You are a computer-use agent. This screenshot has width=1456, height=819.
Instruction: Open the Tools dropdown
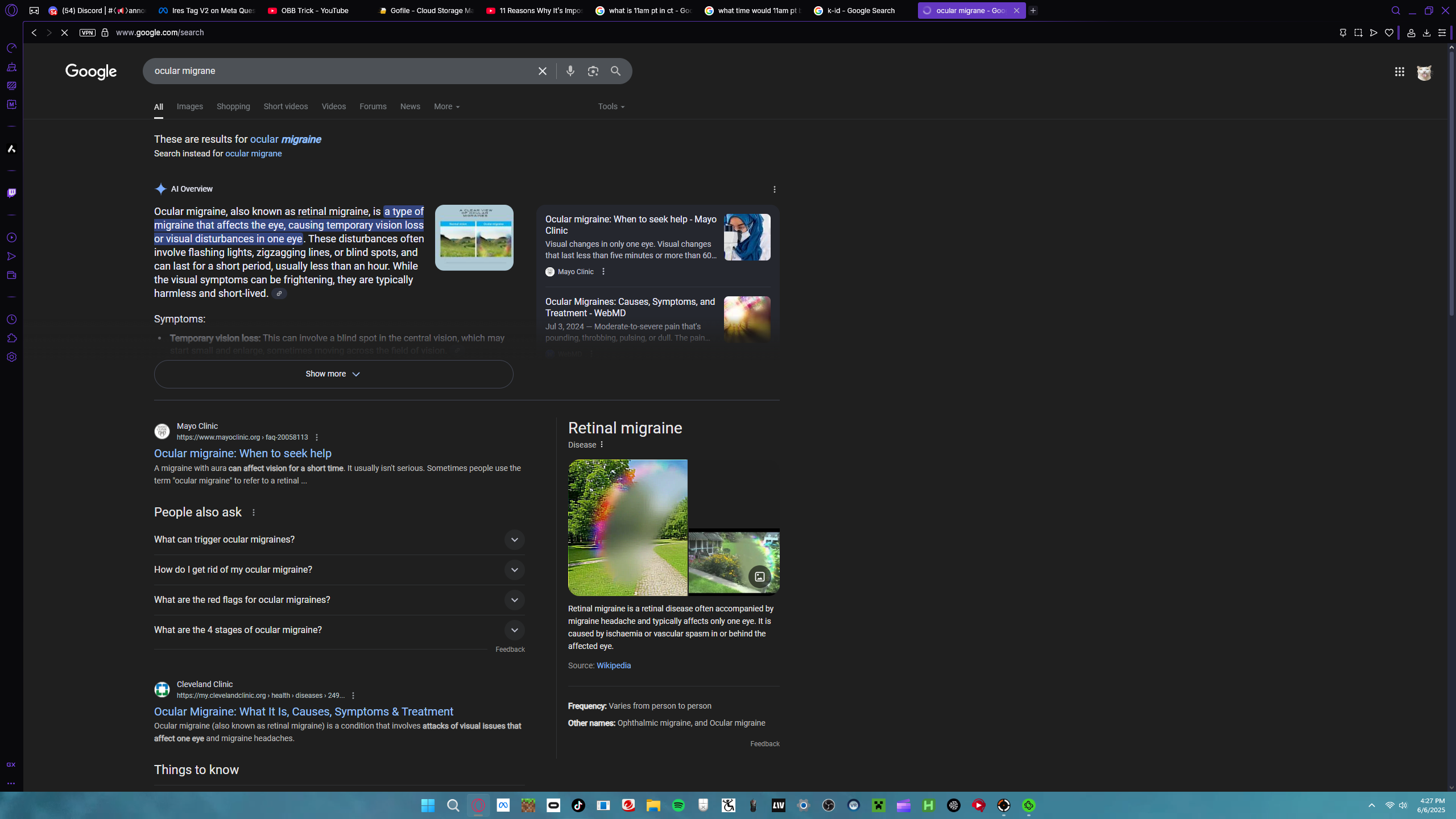pyautogui.click(x=611, y=106)
